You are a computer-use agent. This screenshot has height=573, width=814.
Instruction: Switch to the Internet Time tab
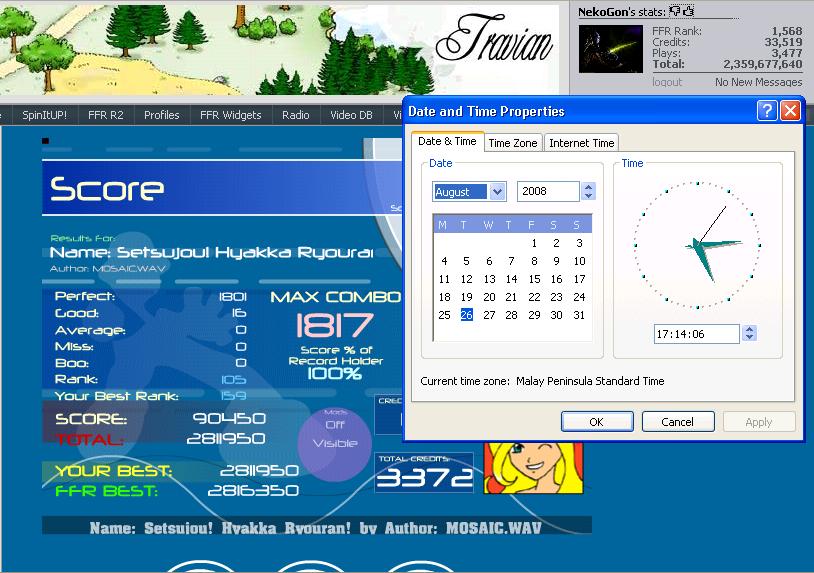tap(581, 143)
